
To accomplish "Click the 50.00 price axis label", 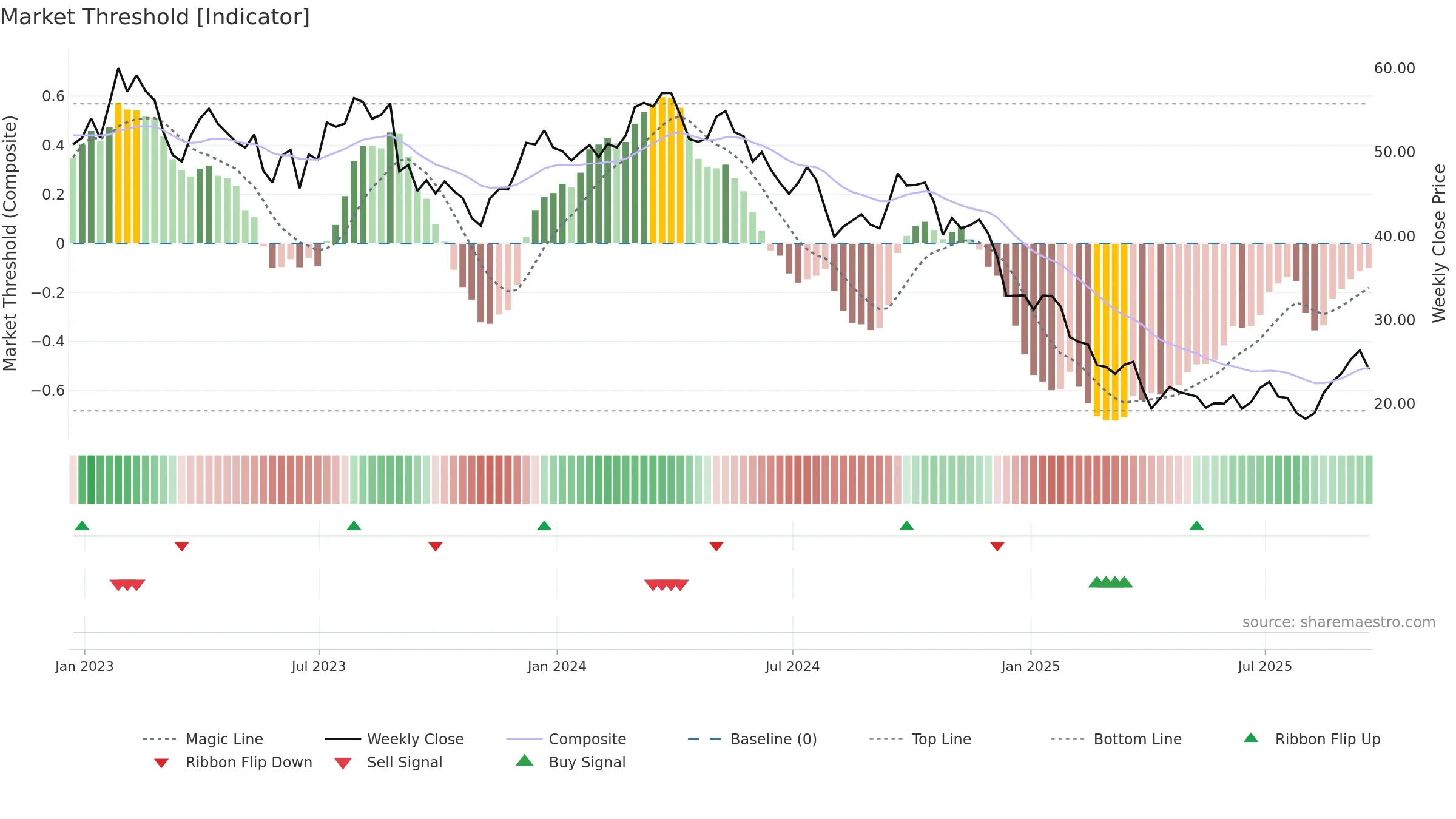I will (x=1395, y=152).
